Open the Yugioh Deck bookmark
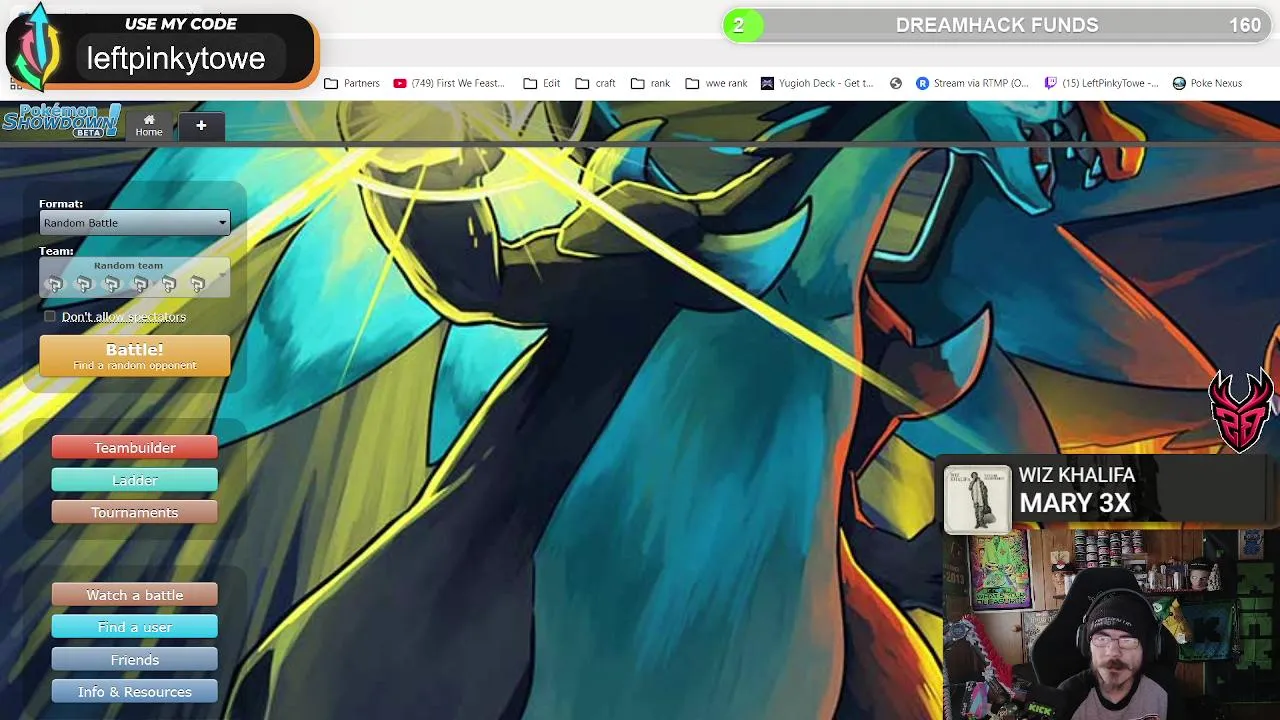The width and height of the screenshot is (1280, 720). click(x=817, y=83)
